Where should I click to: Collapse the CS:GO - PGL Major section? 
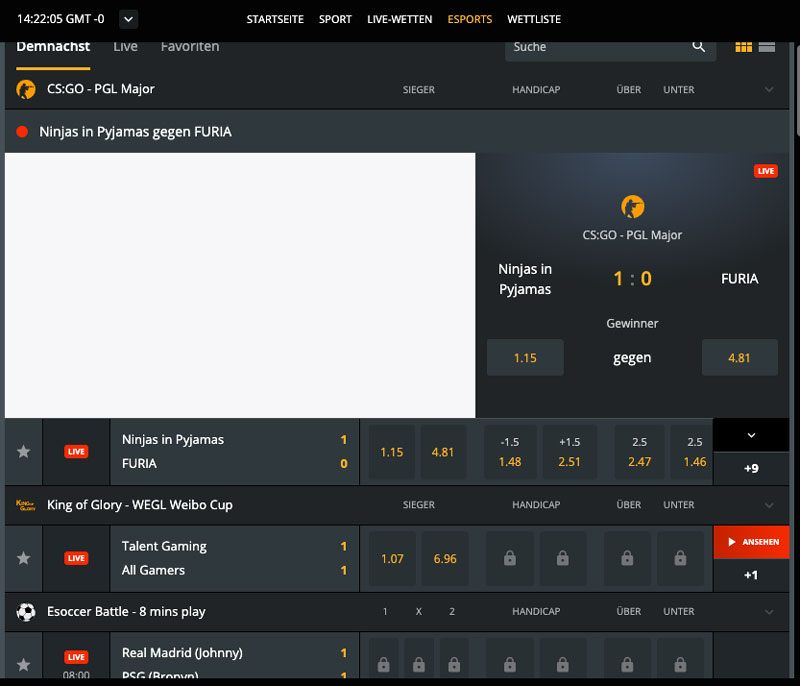[769, 90]
